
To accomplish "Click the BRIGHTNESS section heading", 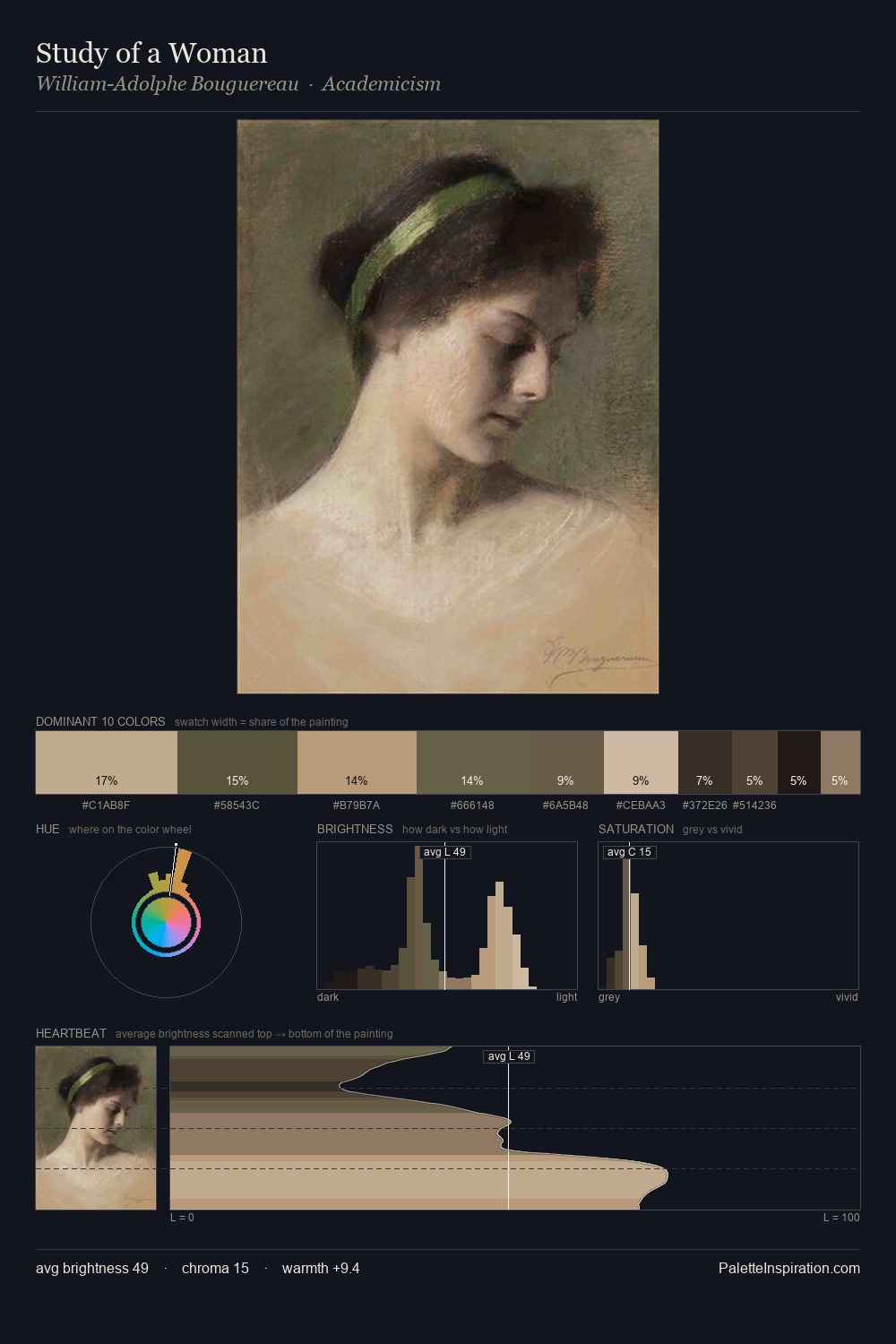I will (x=355, y=829).
